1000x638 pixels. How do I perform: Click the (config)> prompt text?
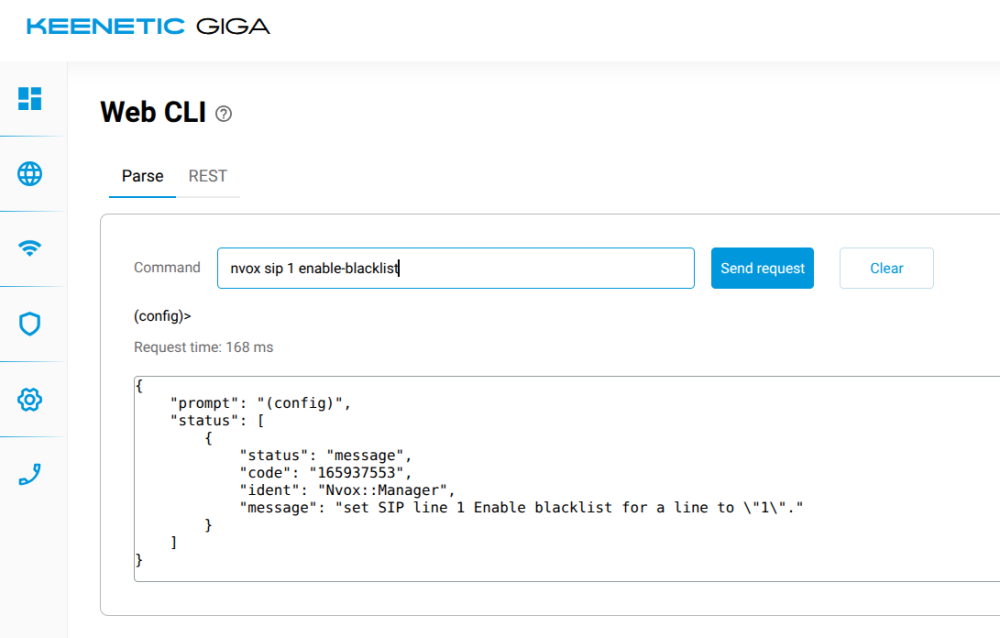pos(162,316)
